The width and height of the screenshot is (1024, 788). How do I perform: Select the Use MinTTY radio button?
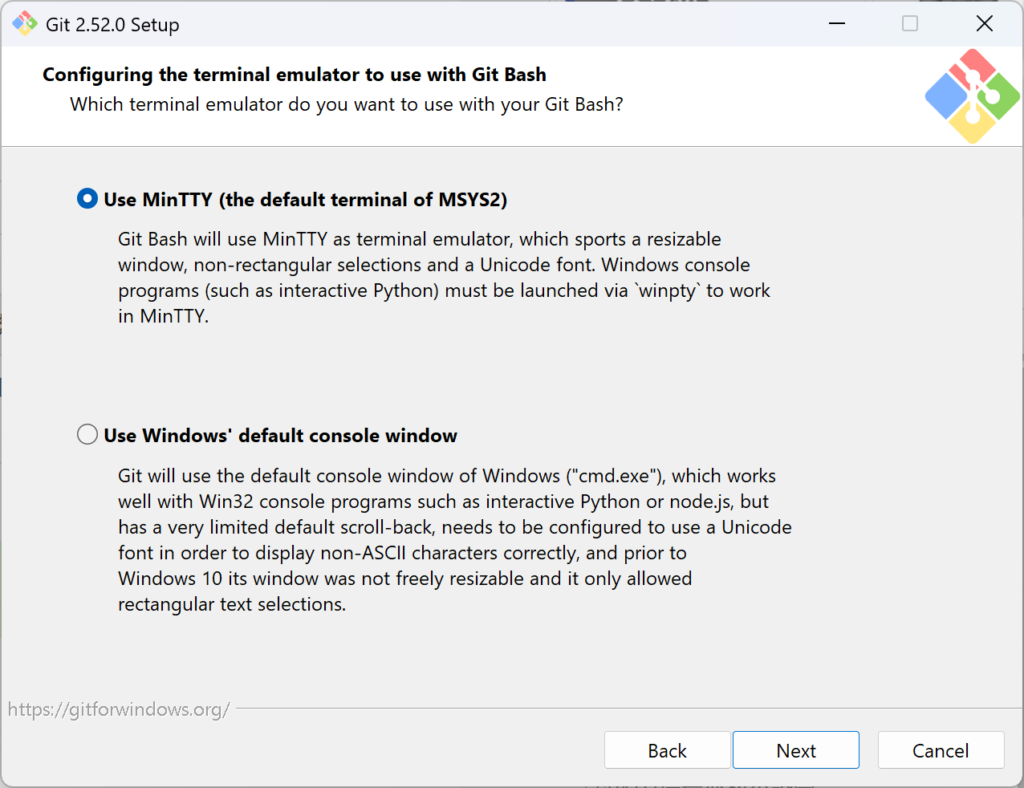87,199
